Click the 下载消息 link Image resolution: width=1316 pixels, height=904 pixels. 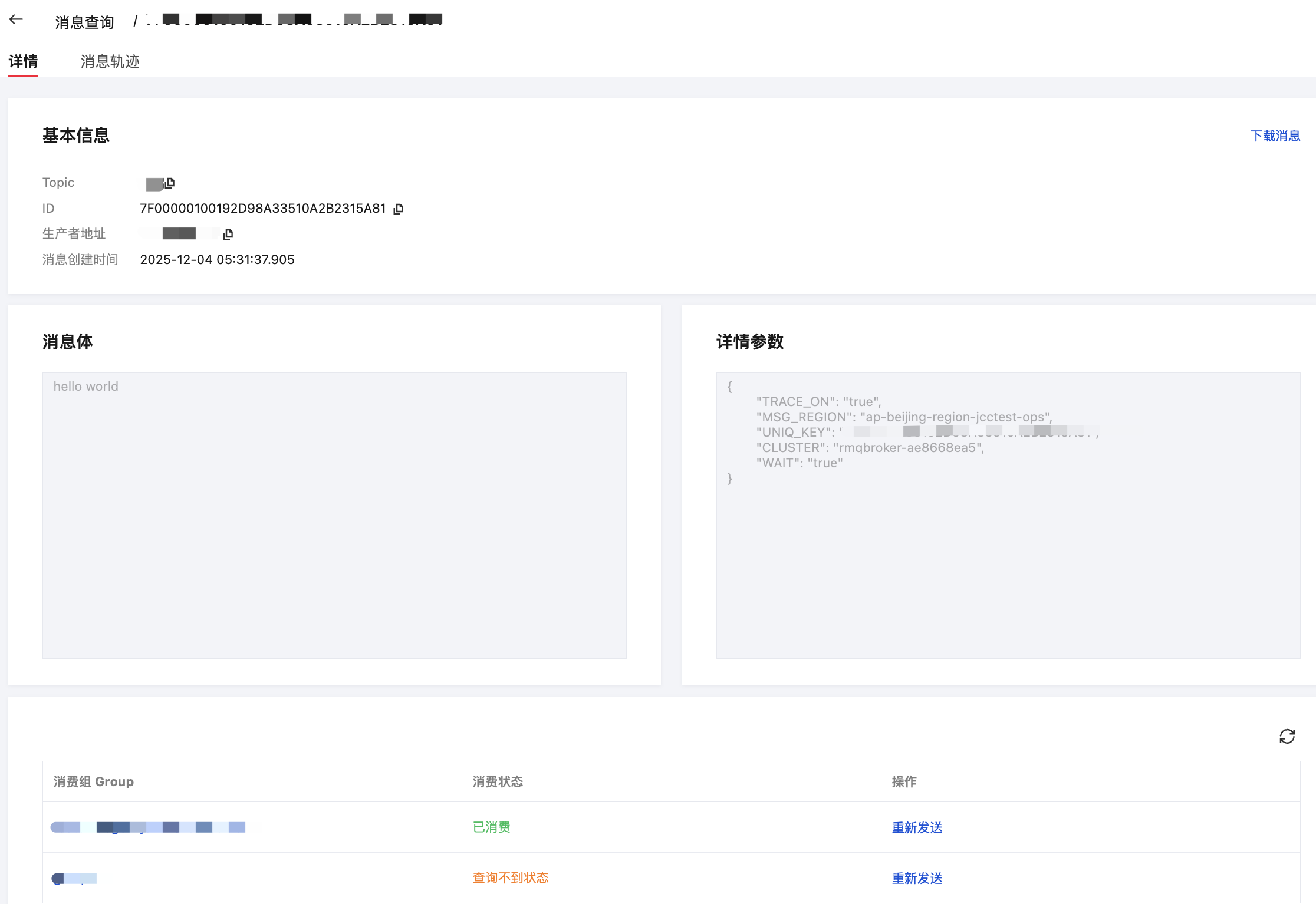(1275, 136)
